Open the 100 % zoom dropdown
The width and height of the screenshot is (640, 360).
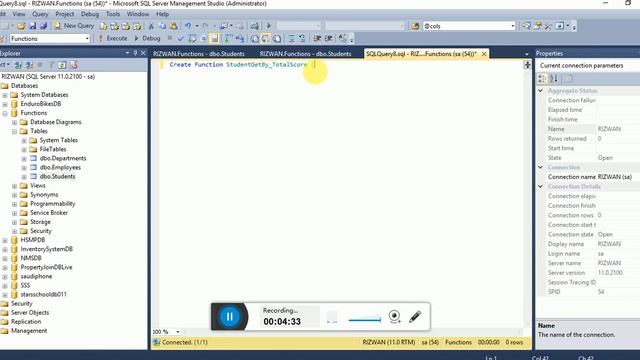[178, 332]
